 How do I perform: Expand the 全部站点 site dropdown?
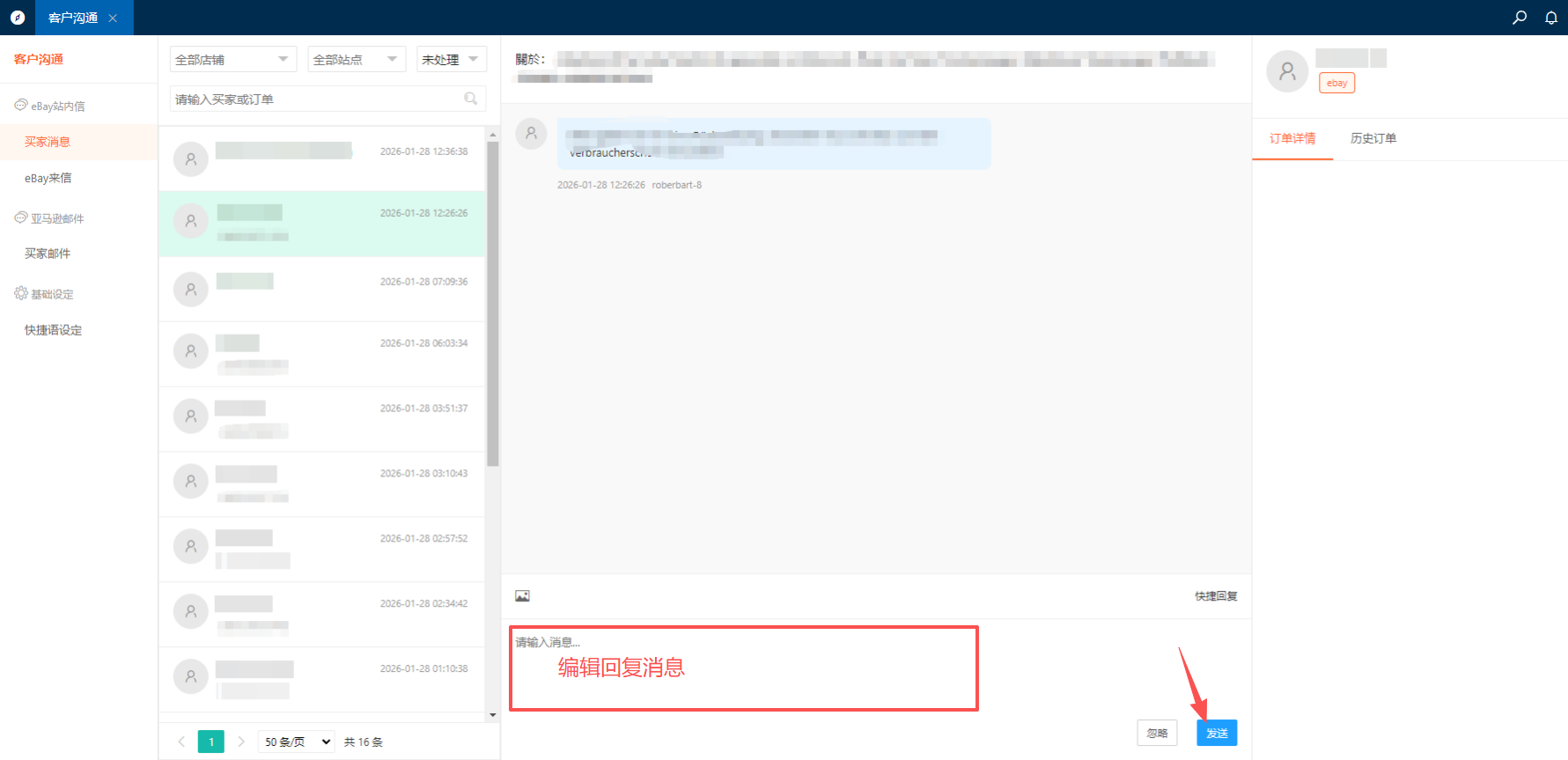click(x=357, y=59)
